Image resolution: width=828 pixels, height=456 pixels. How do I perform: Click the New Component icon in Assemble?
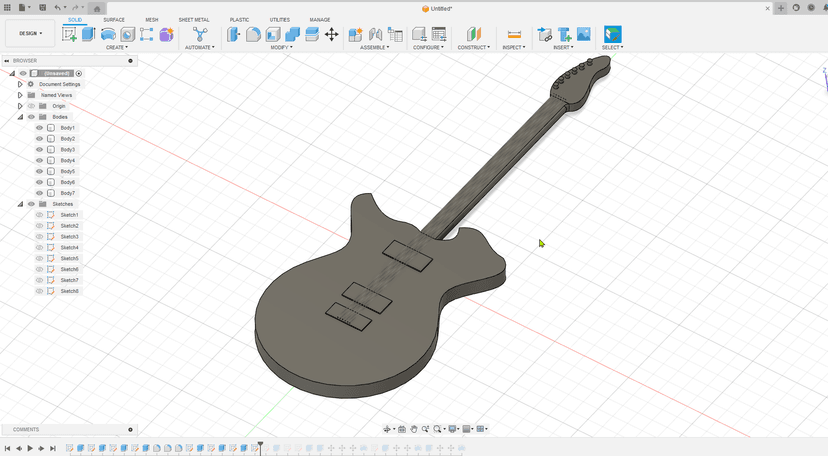[x=355, y=34]
